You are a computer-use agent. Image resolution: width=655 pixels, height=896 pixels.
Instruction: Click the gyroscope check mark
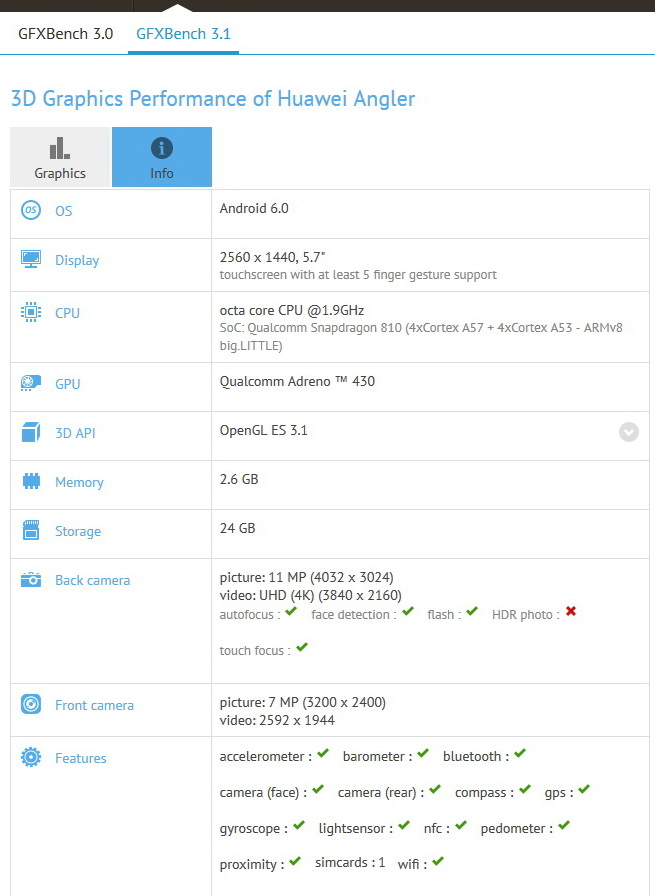tap(299, 825)
